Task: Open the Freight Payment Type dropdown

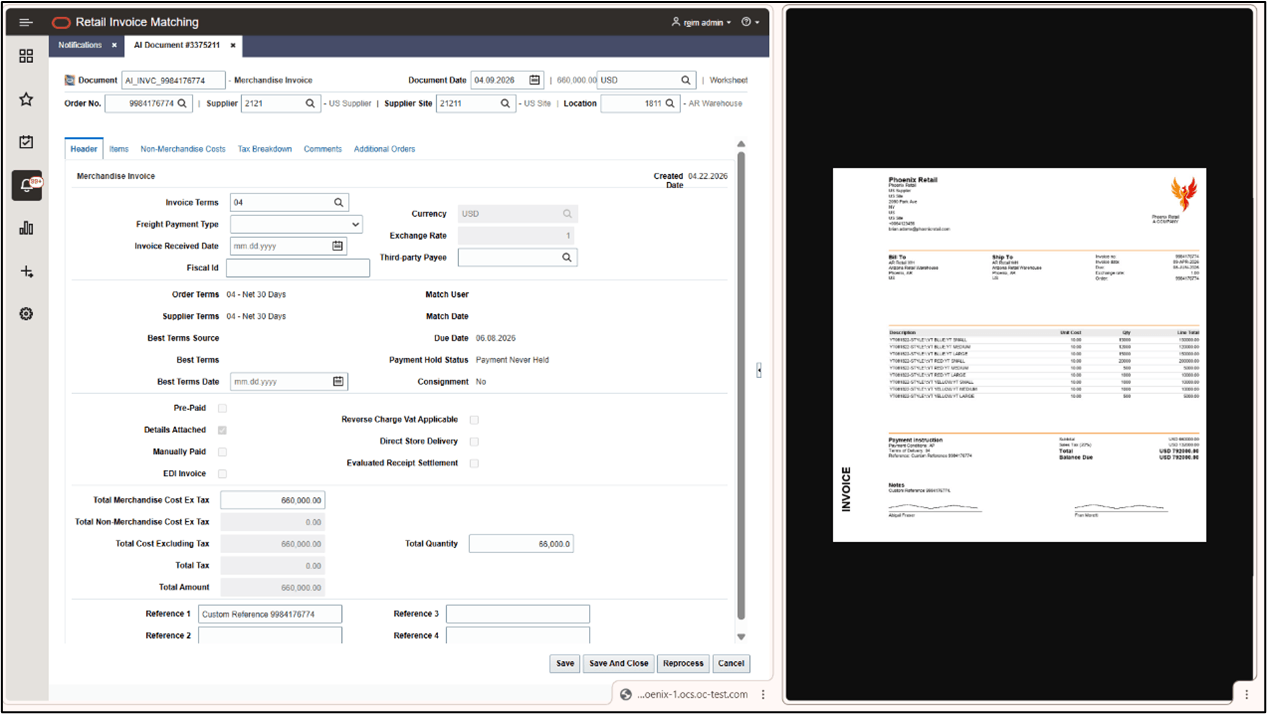Action: [296, 225]
